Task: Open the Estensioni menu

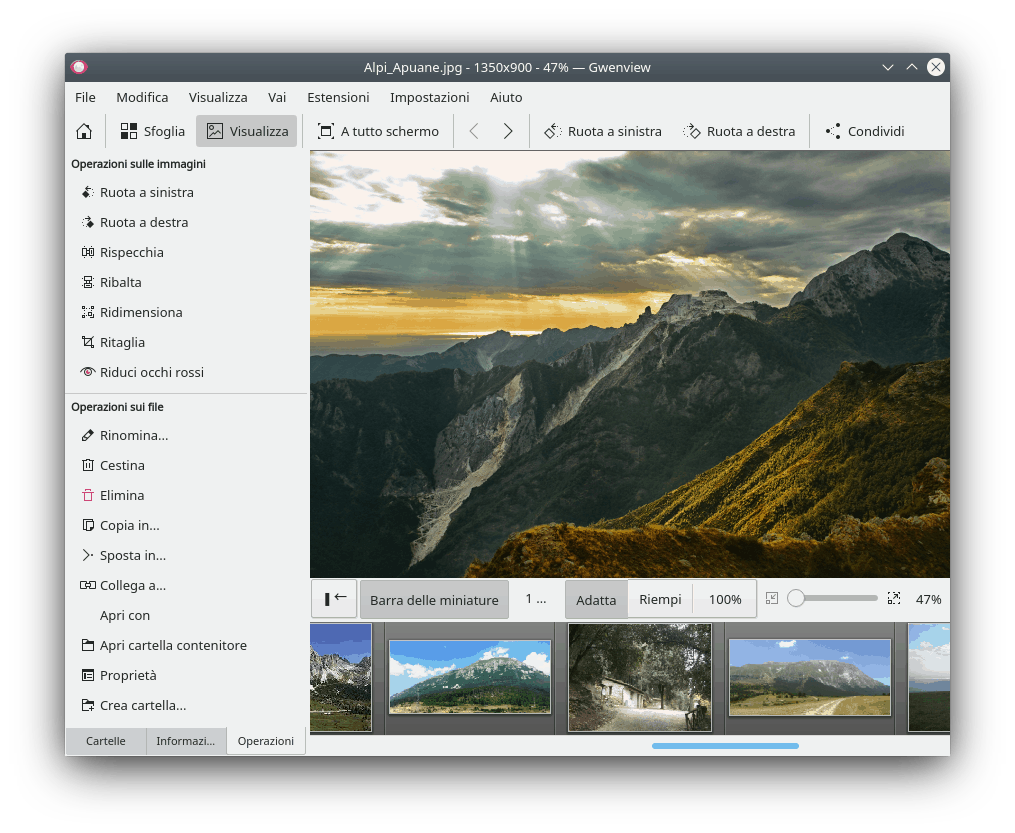Action: pyautogui.click(x=338, y=97)
